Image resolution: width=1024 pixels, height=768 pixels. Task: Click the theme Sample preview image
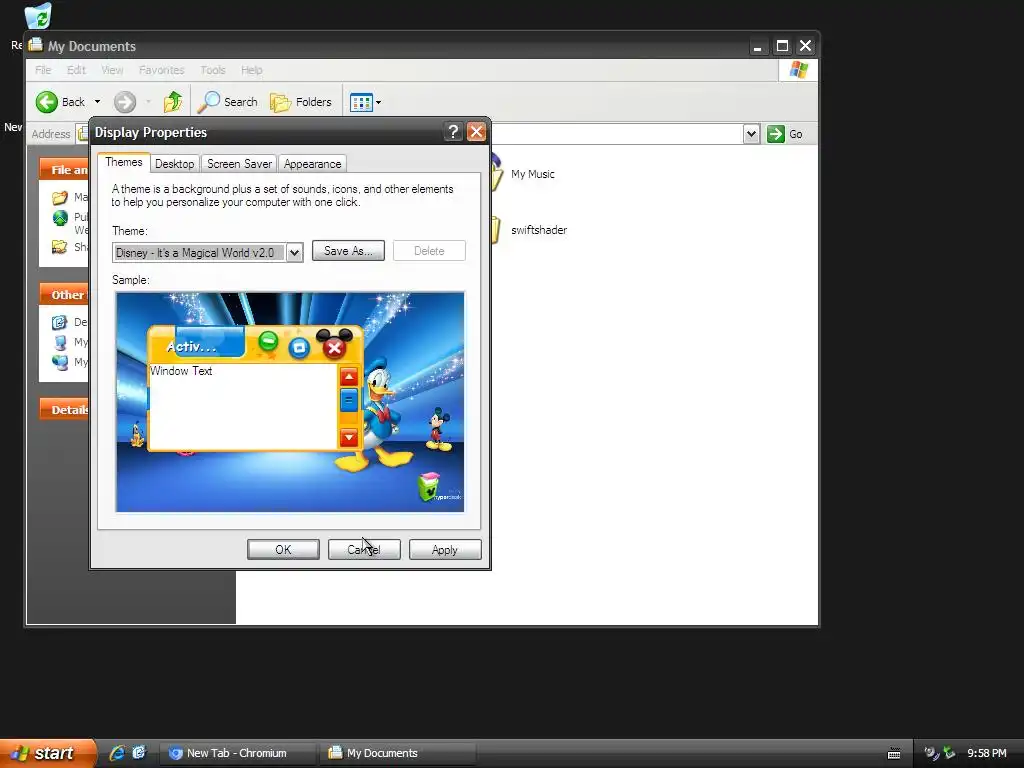[290, 402]
